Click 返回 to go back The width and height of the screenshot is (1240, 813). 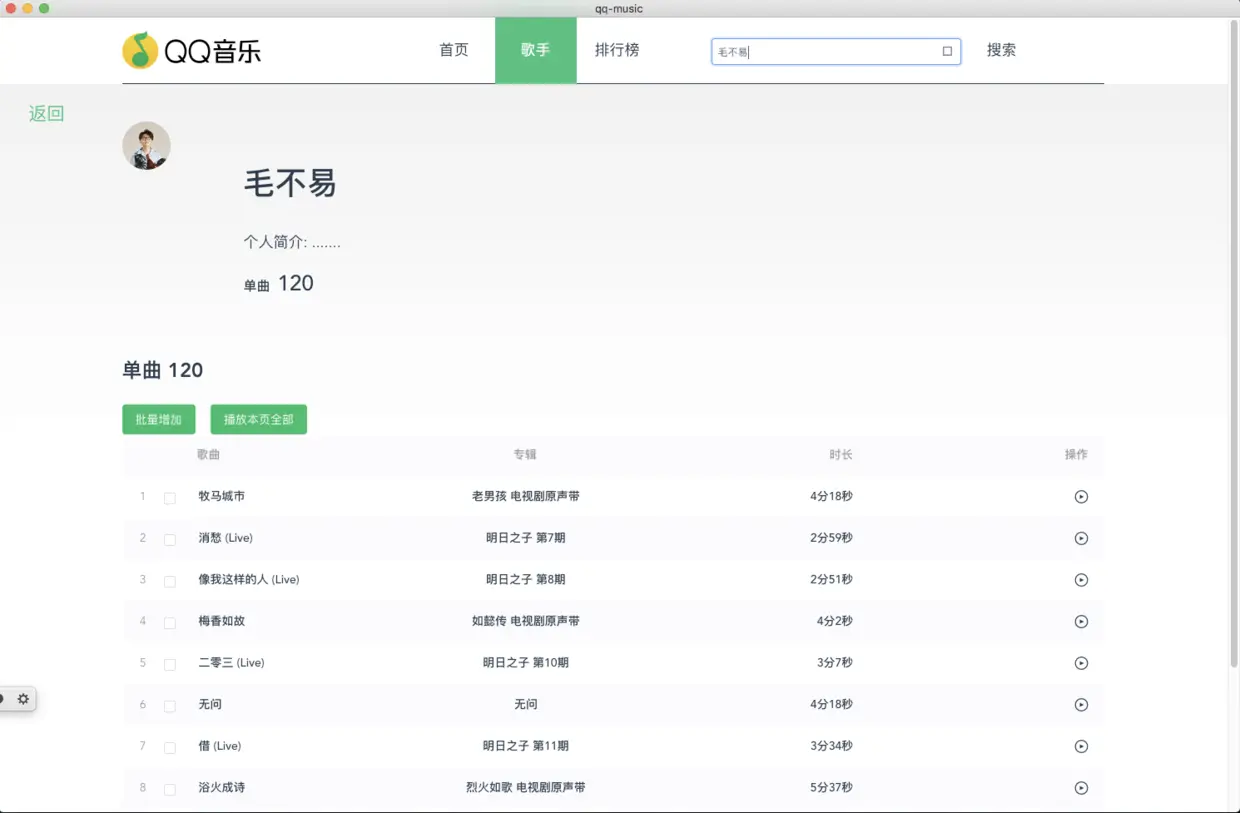tap(47, 114)
